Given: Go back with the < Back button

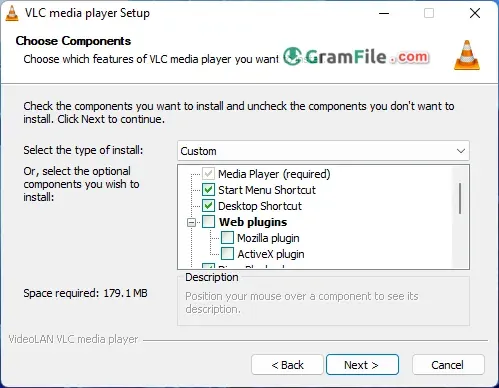Looking at the screenshot, I should (x=287, y=365).
